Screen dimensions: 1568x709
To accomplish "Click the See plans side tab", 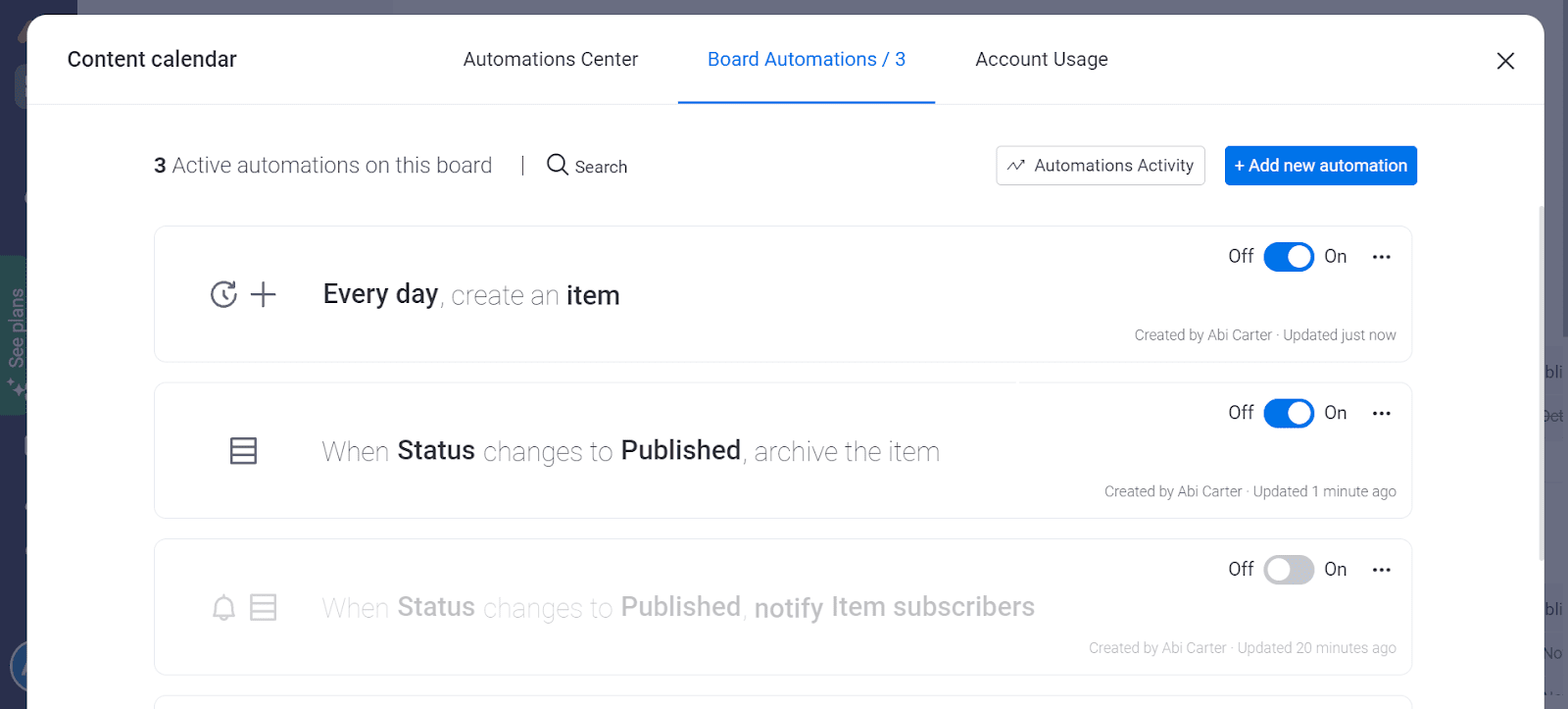I will pyautogui.click(x=15, y=335).
